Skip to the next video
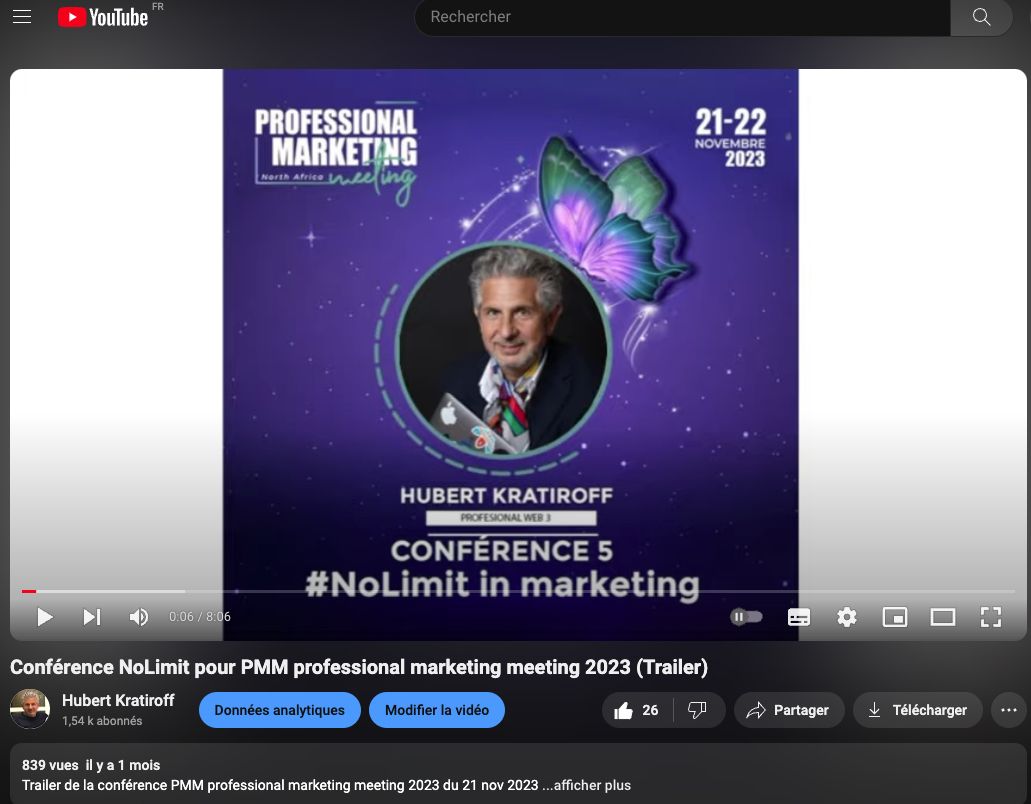The image size is (1031, 804). (x=92, y=617)
